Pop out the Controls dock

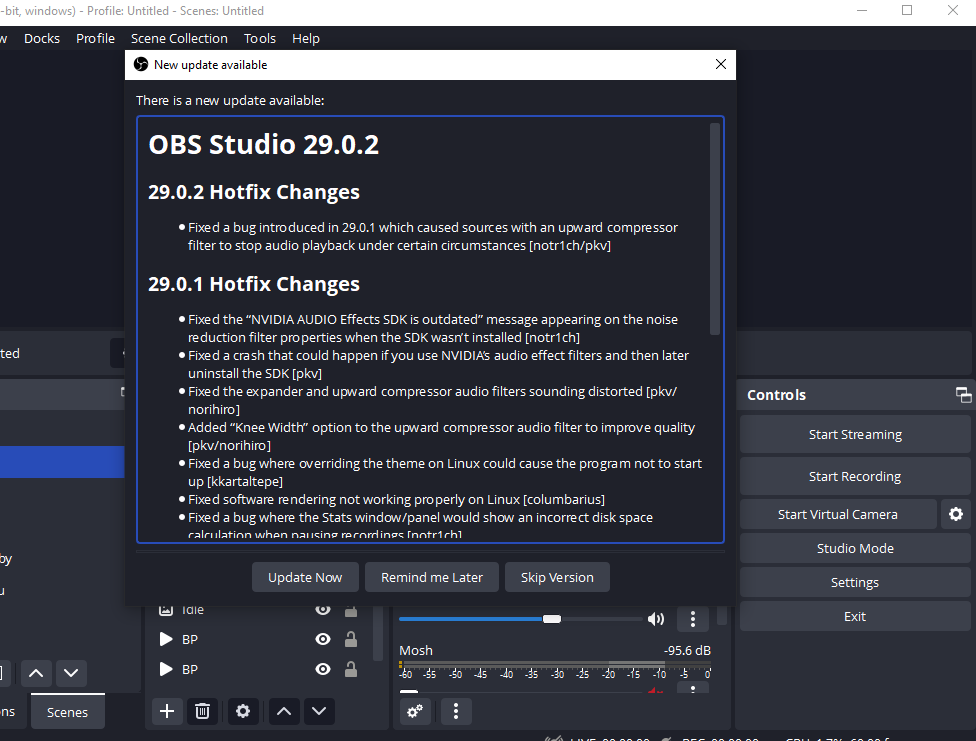(963, 395)
